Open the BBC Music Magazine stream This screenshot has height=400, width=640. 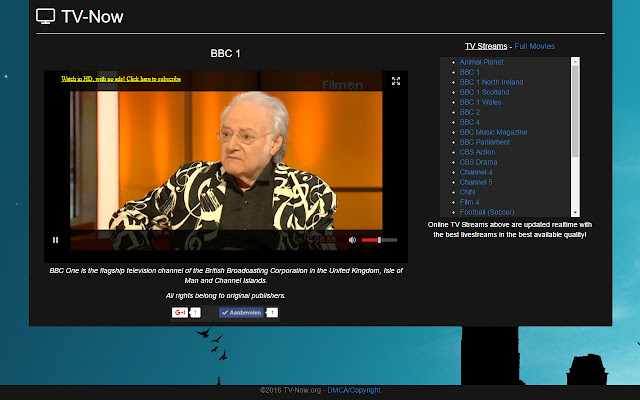493,132
